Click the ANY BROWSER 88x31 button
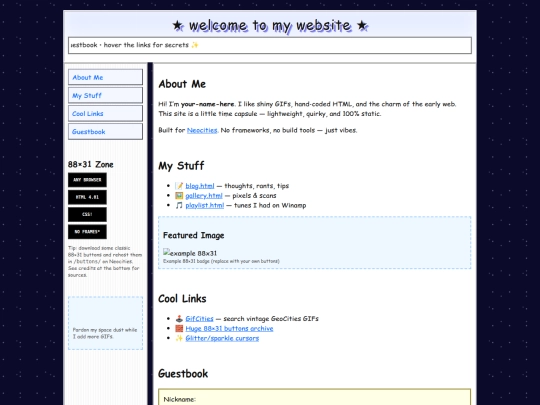This screenshot has width=540, height=405. [87, 180]
